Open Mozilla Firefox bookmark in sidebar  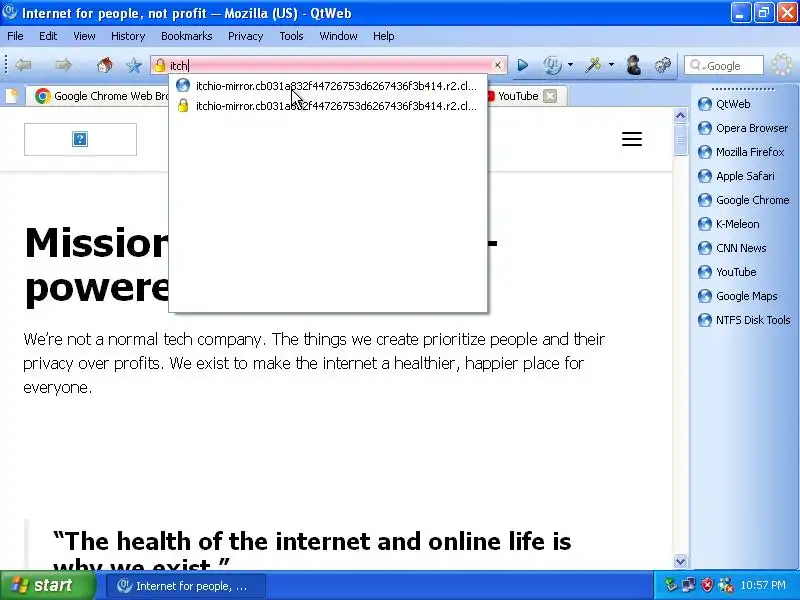741,152
